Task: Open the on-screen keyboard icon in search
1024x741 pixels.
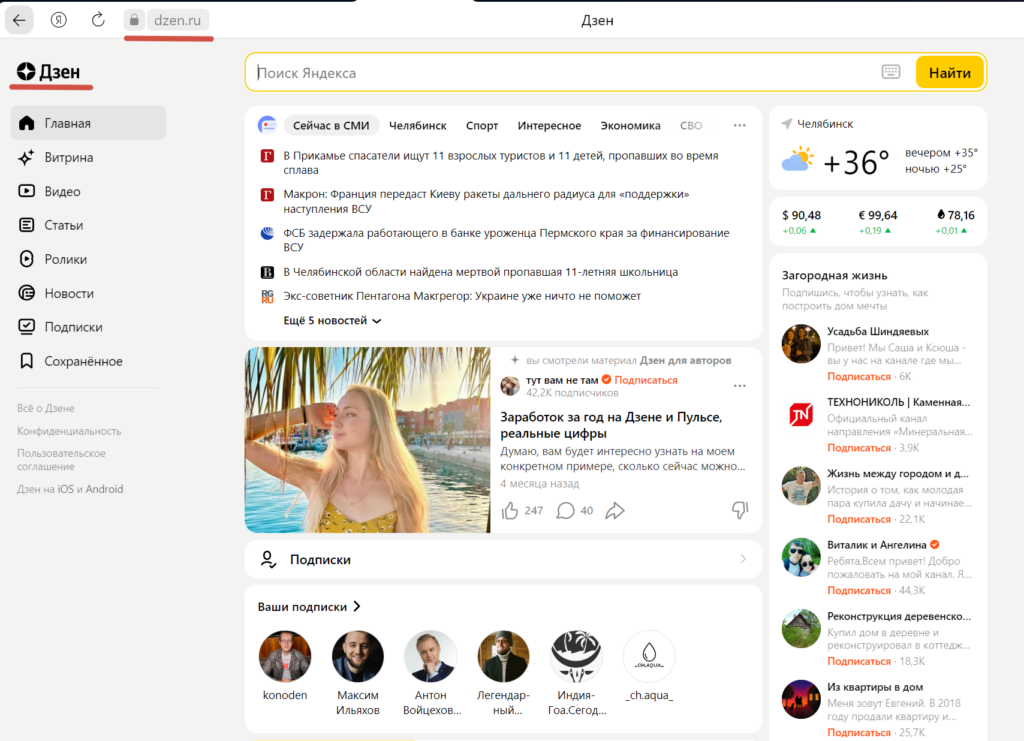Action: click(x=891, y=72)
